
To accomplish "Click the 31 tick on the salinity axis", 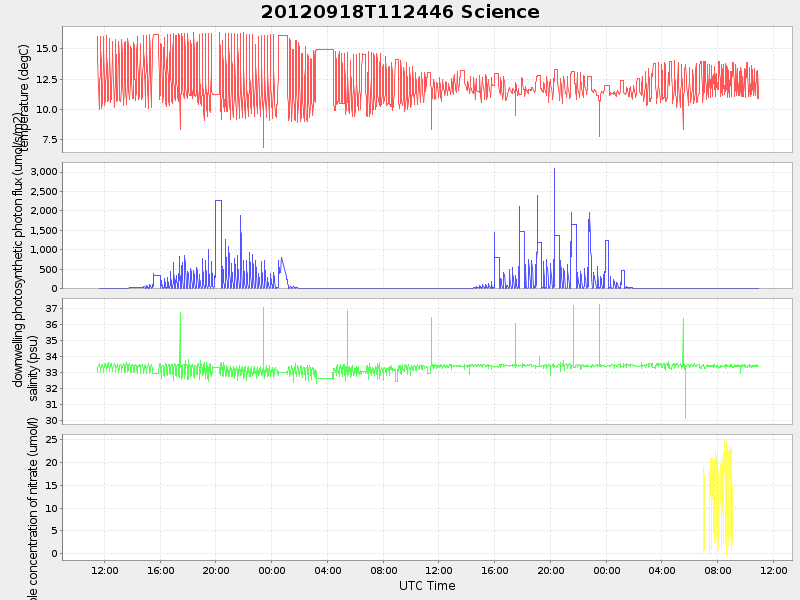I will [53, 405].
